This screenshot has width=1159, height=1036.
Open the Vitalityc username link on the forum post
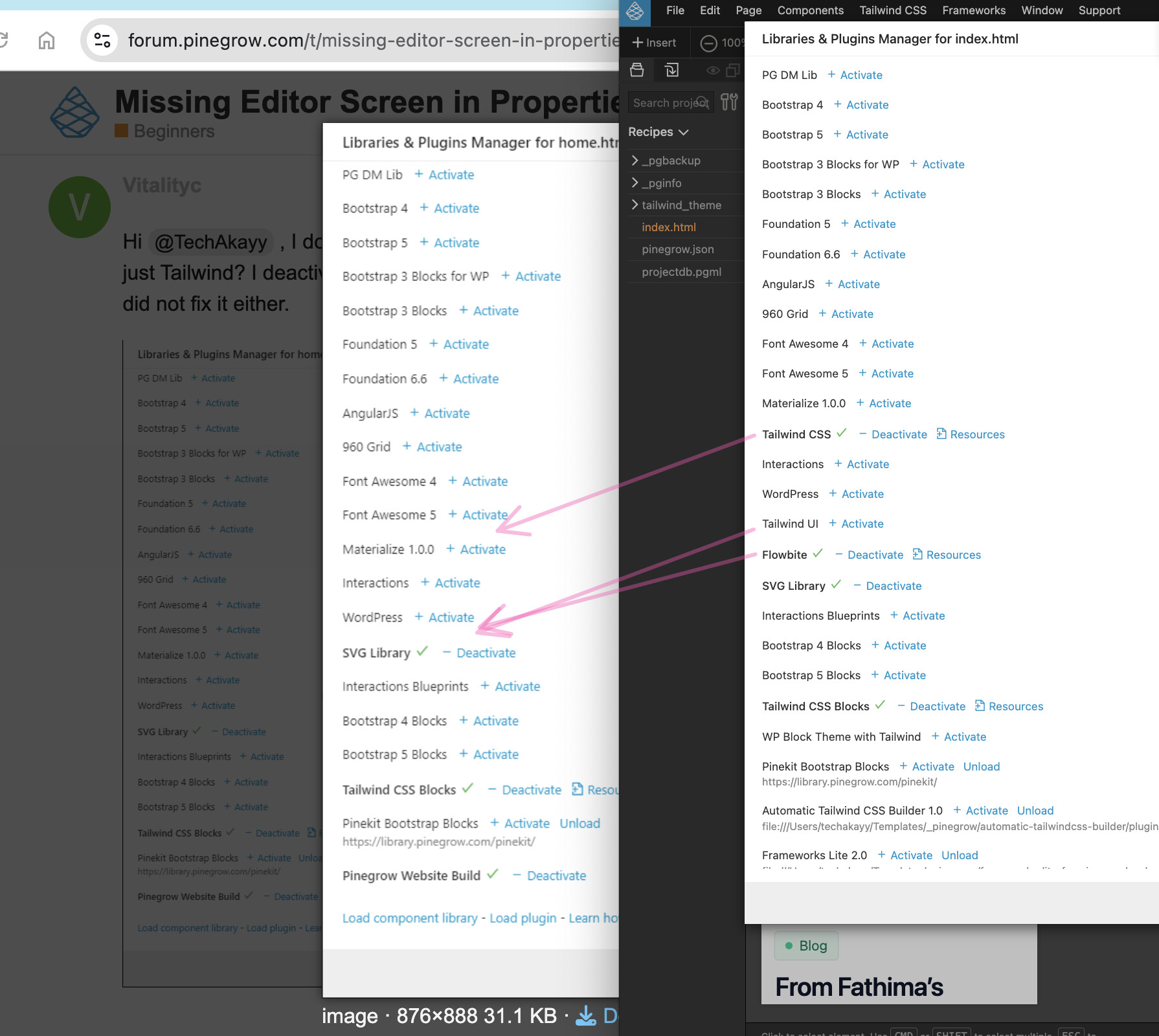click(x=162, y=185)
